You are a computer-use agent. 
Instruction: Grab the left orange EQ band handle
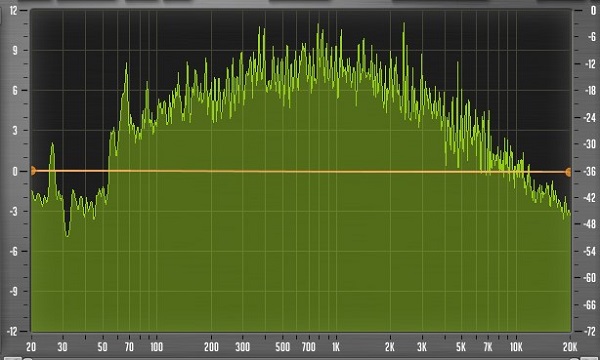pos(33,171)
